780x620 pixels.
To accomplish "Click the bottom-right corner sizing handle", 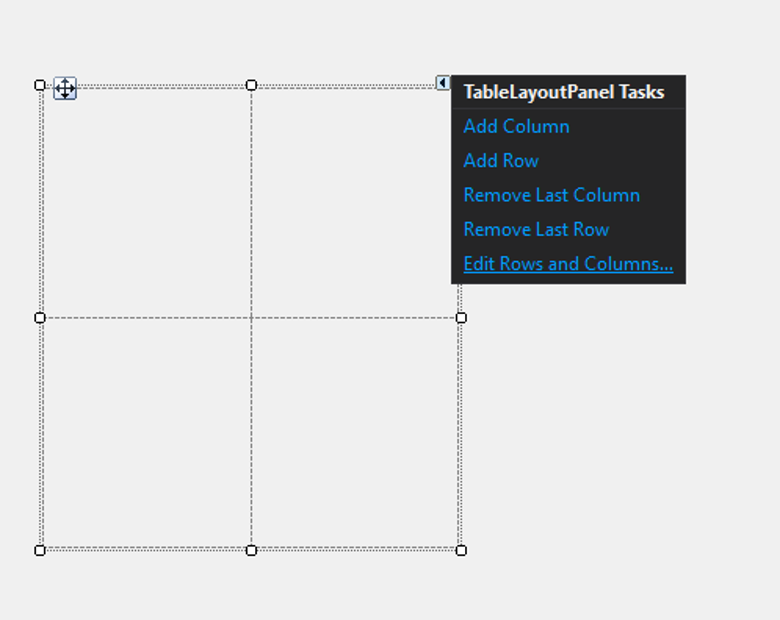I will click(x=461, y=550).
